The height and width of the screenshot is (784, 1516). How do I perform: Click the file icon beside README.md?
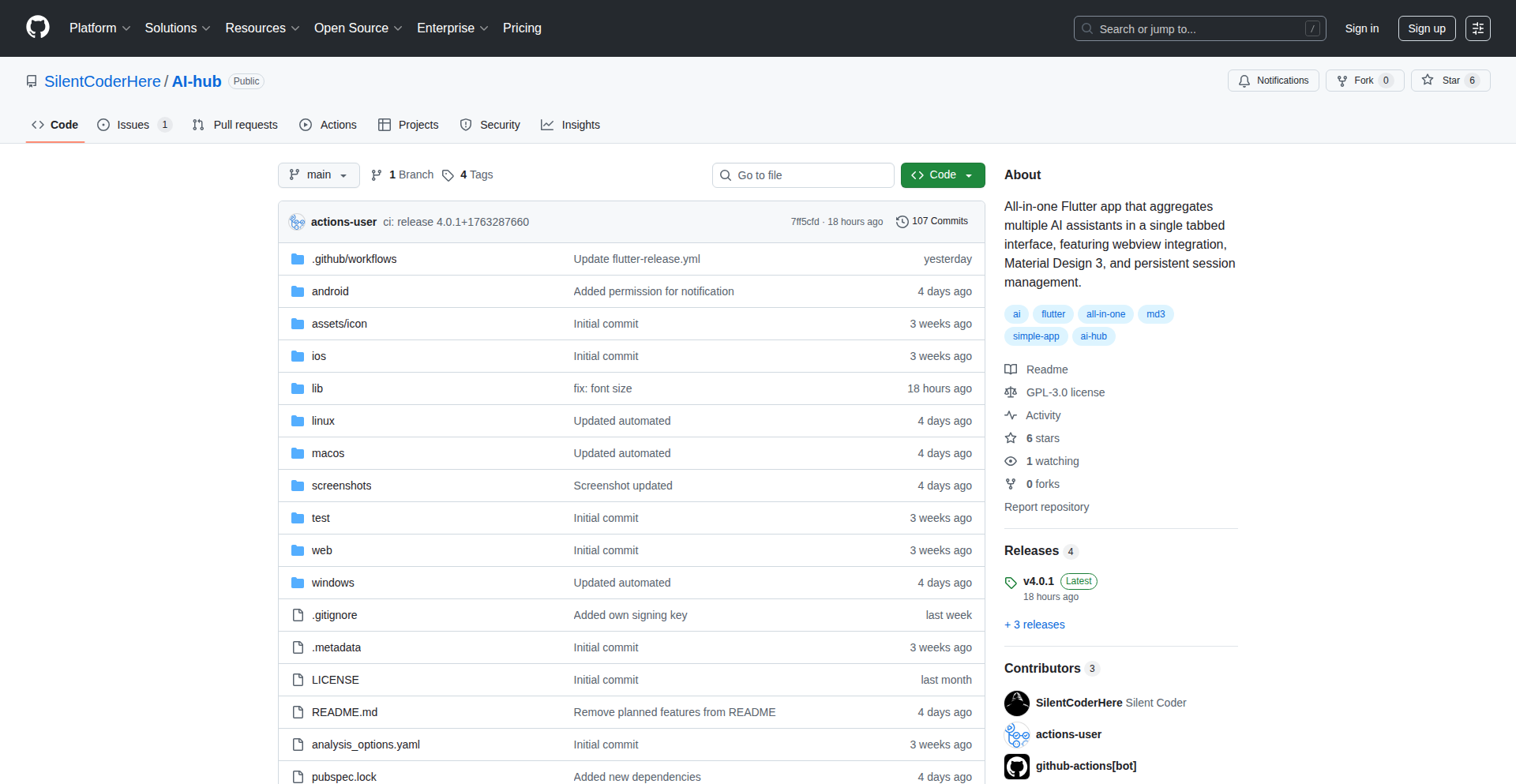[x=298, y=712]
